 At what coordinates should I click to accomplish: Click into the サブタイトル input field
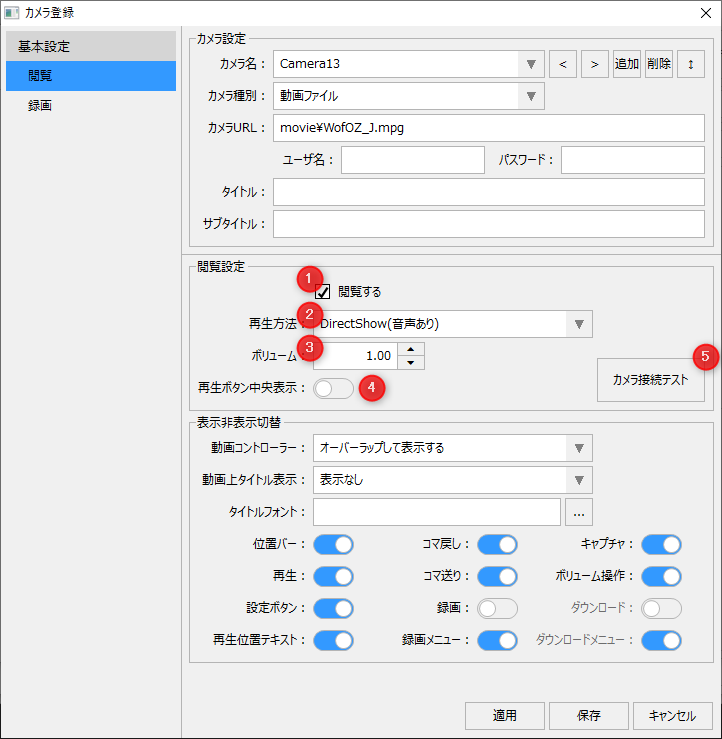[x=489, y=224]
